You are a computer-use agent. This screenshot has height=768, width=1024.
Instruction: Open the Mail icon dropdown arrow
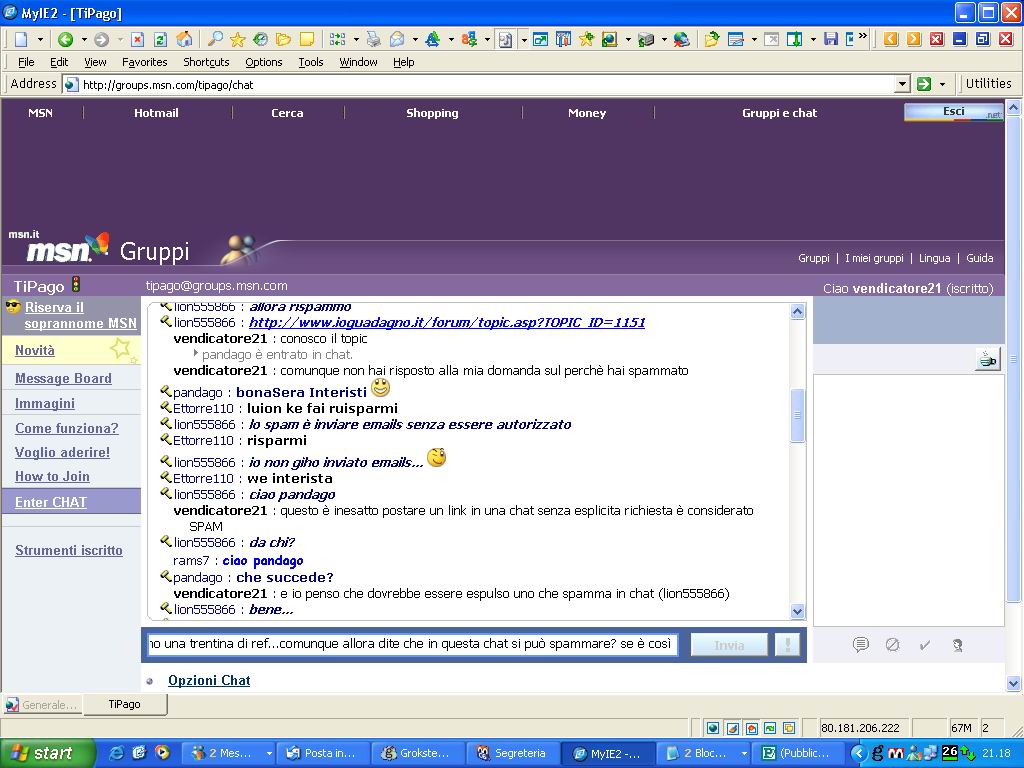tap(415, 39)
